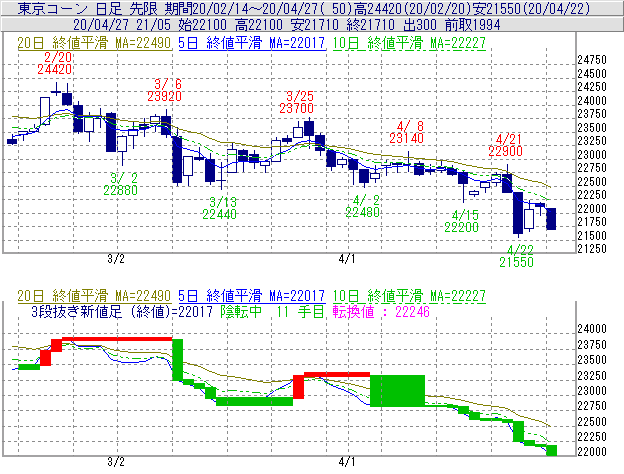624x474 pixels.
Task: Select the 20-day MA=22490 legend in the upper chart
Action: tap(94, 43)
